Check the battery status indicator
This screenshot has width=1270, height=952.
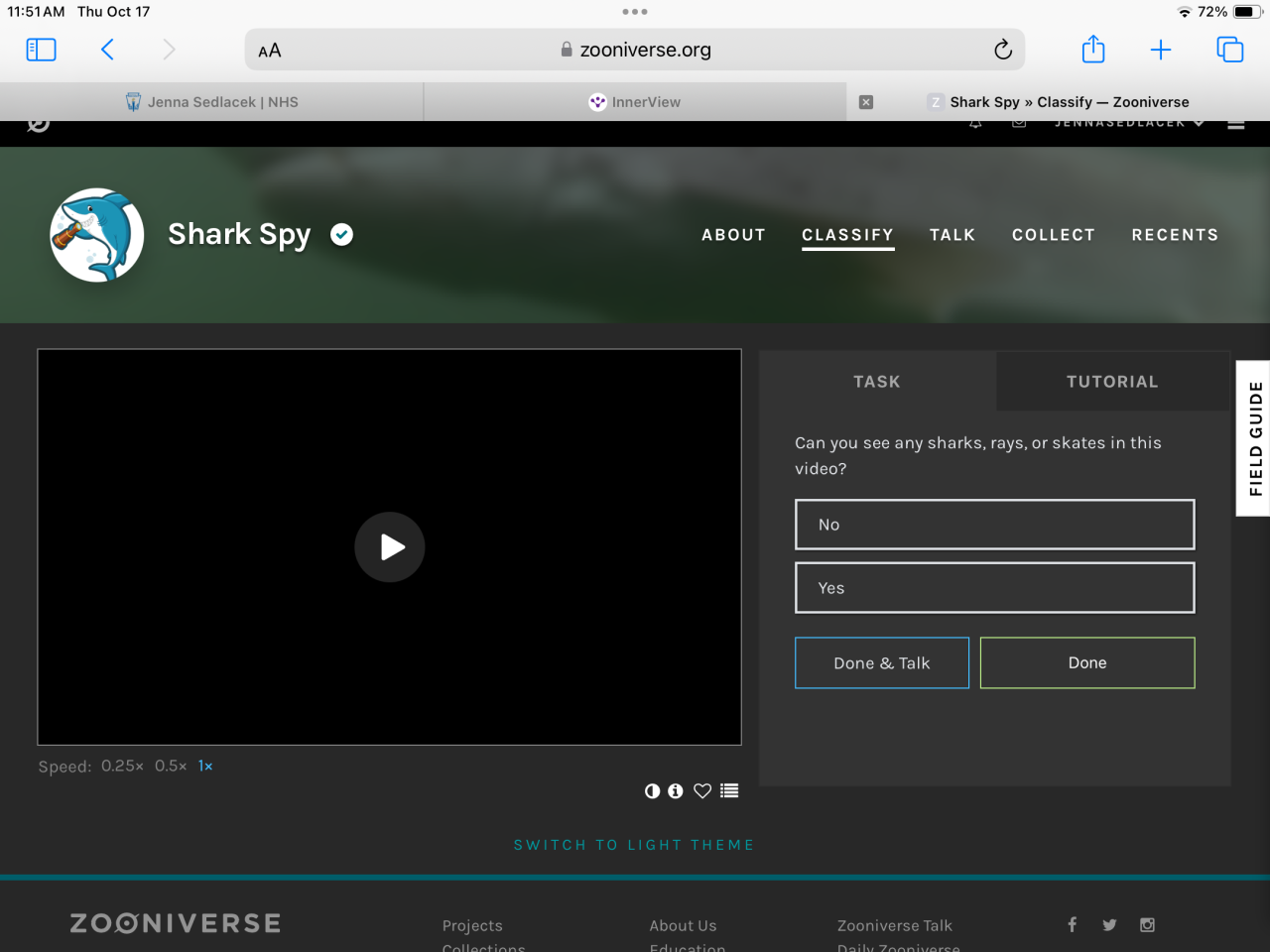(x=1246, y=12)
